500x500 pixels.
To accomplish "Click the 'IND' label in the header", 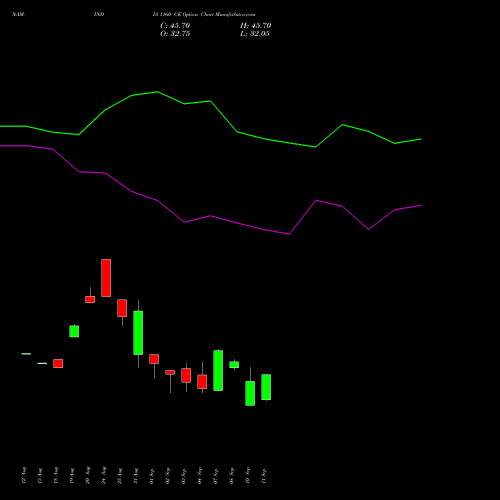I will [99, 14].
